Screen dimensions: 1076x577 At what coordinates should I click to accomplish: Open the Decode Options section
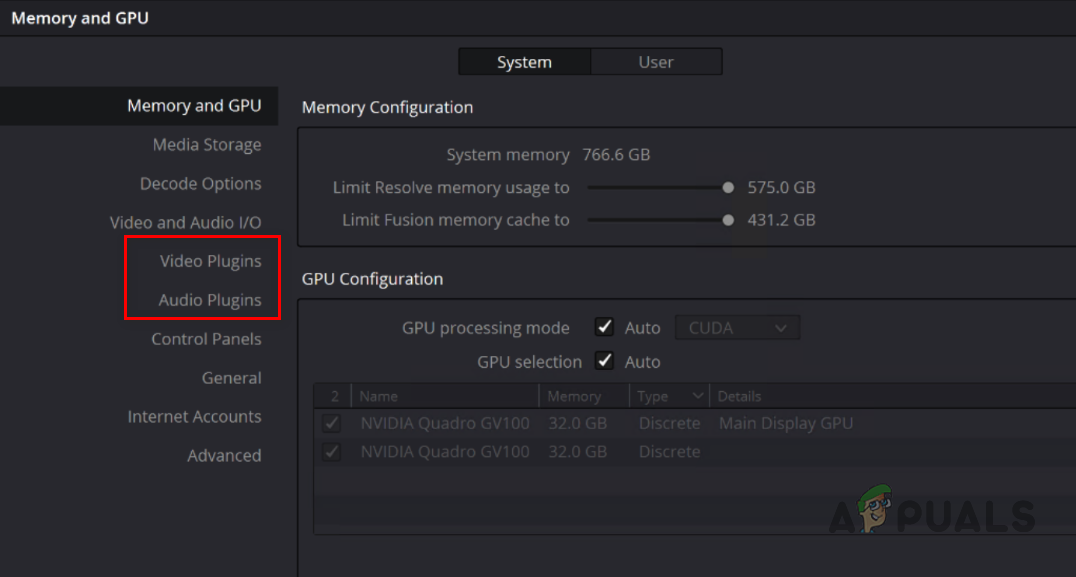[201, 183]
